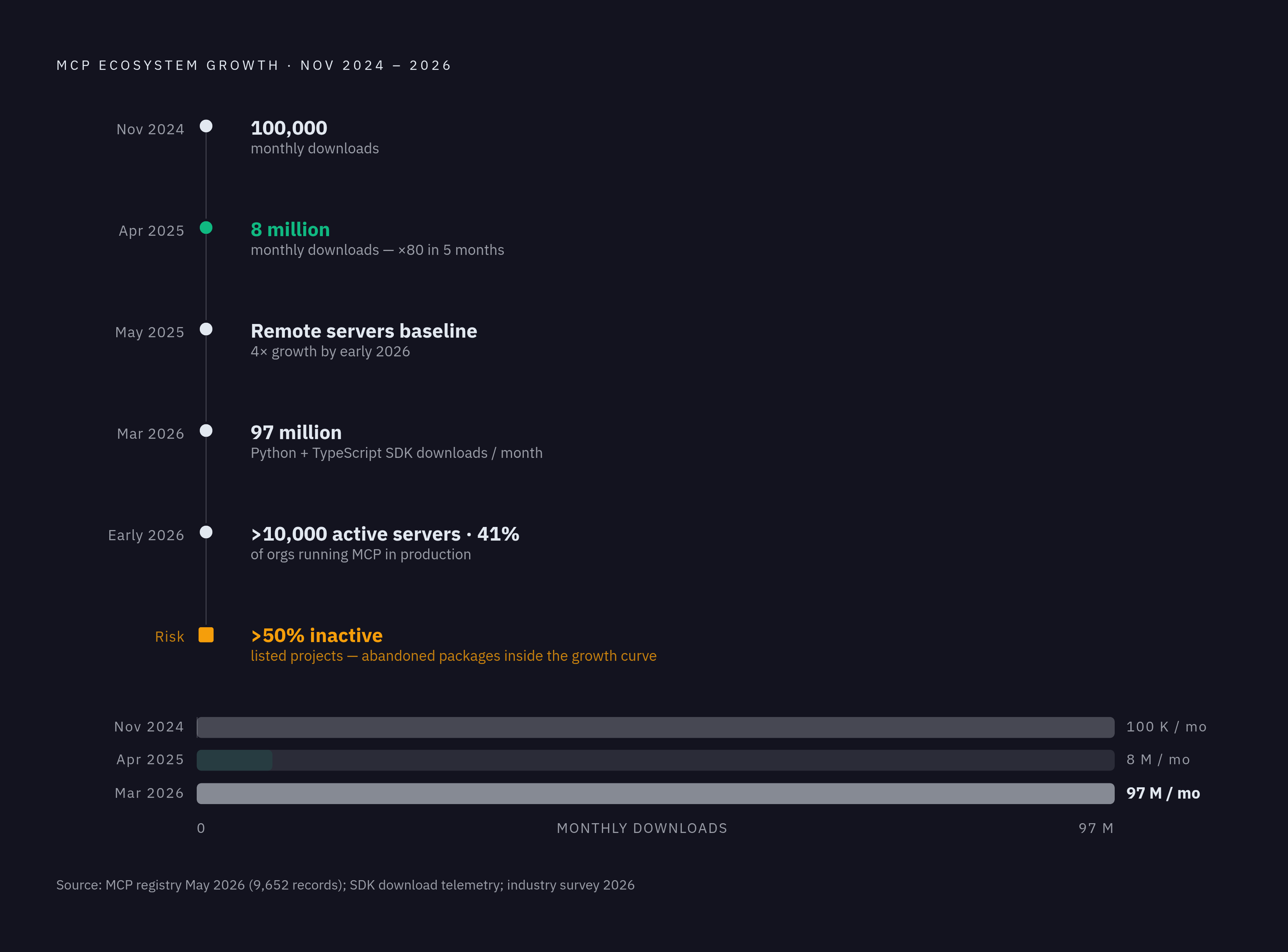Image resolution: width=1288 pixels, height=952 pixels.
Task: Select the green '8 million' headline
Action: coord(290,230)
